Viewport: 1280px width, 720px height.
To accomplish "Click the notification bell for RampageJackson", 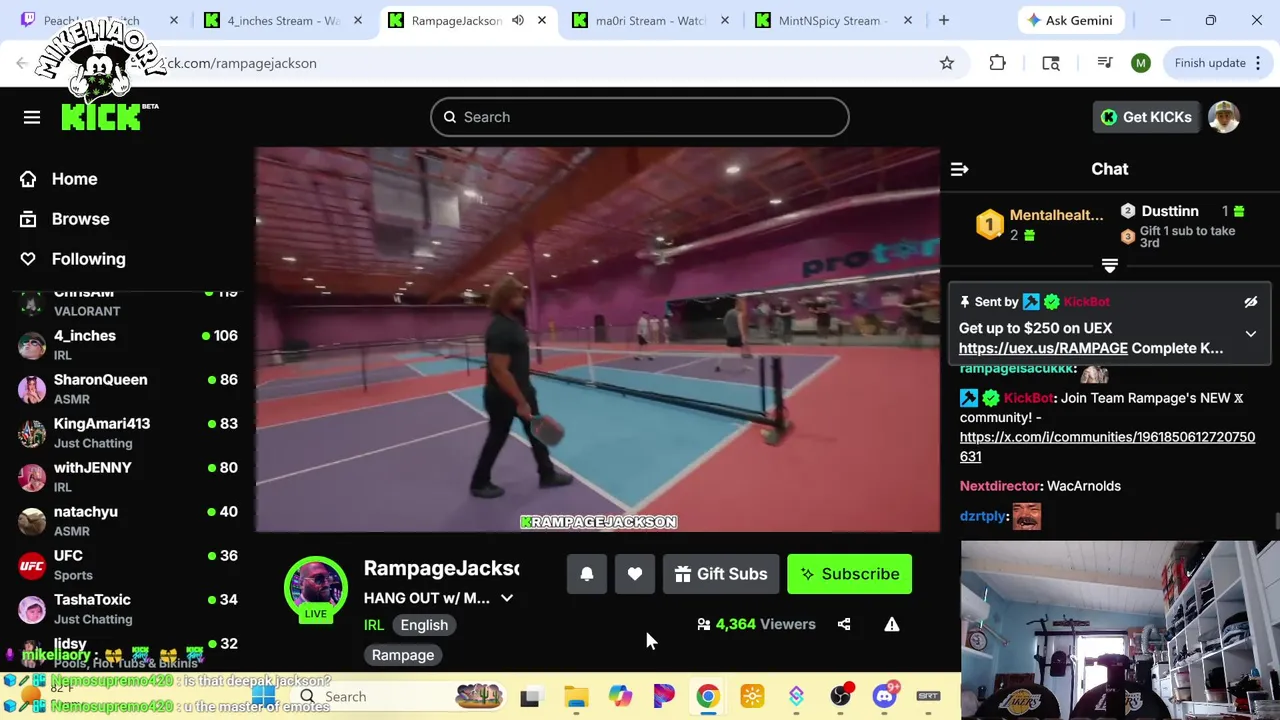I will [x=587, y=574].
